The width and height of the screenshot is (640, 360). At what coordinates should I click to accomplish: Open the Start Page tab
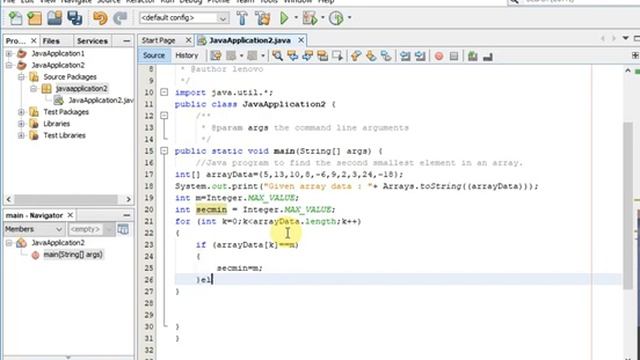coord(158,40)
